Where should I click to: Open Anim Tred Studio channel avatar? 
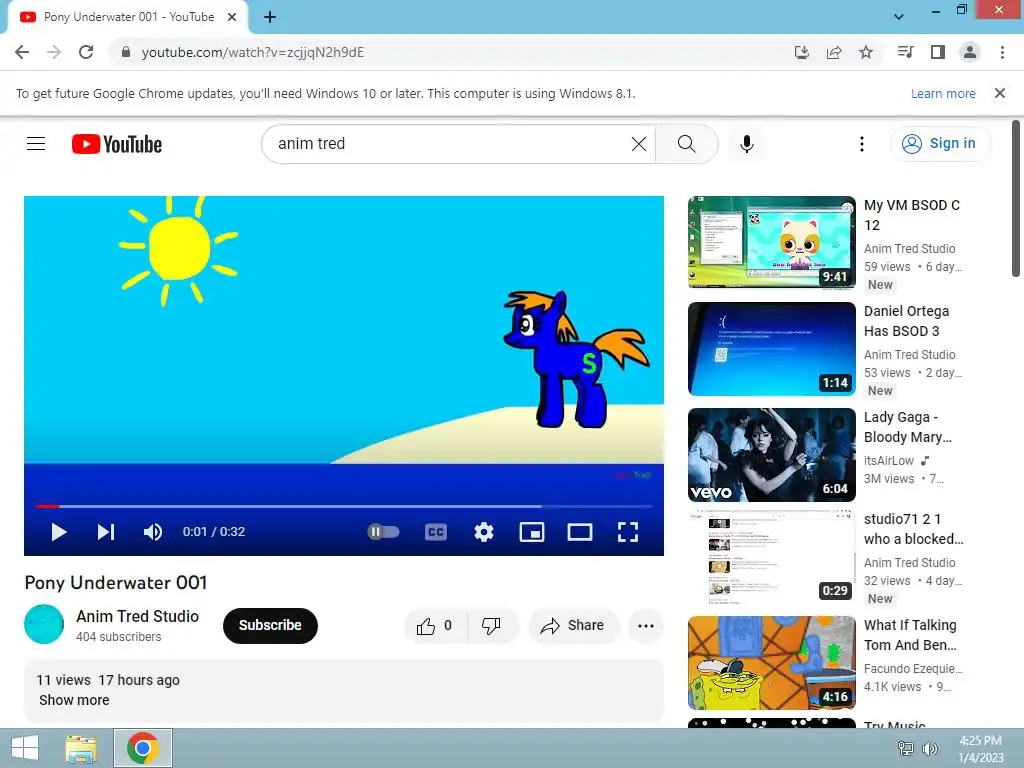point(44,624)
